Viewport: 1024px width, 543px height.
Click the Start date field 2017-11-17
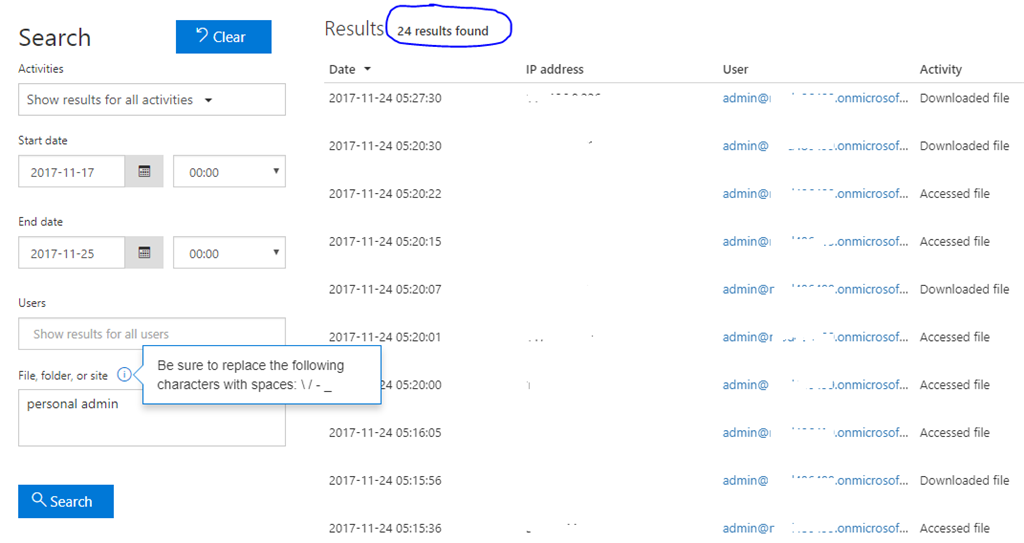pos(71,171)
